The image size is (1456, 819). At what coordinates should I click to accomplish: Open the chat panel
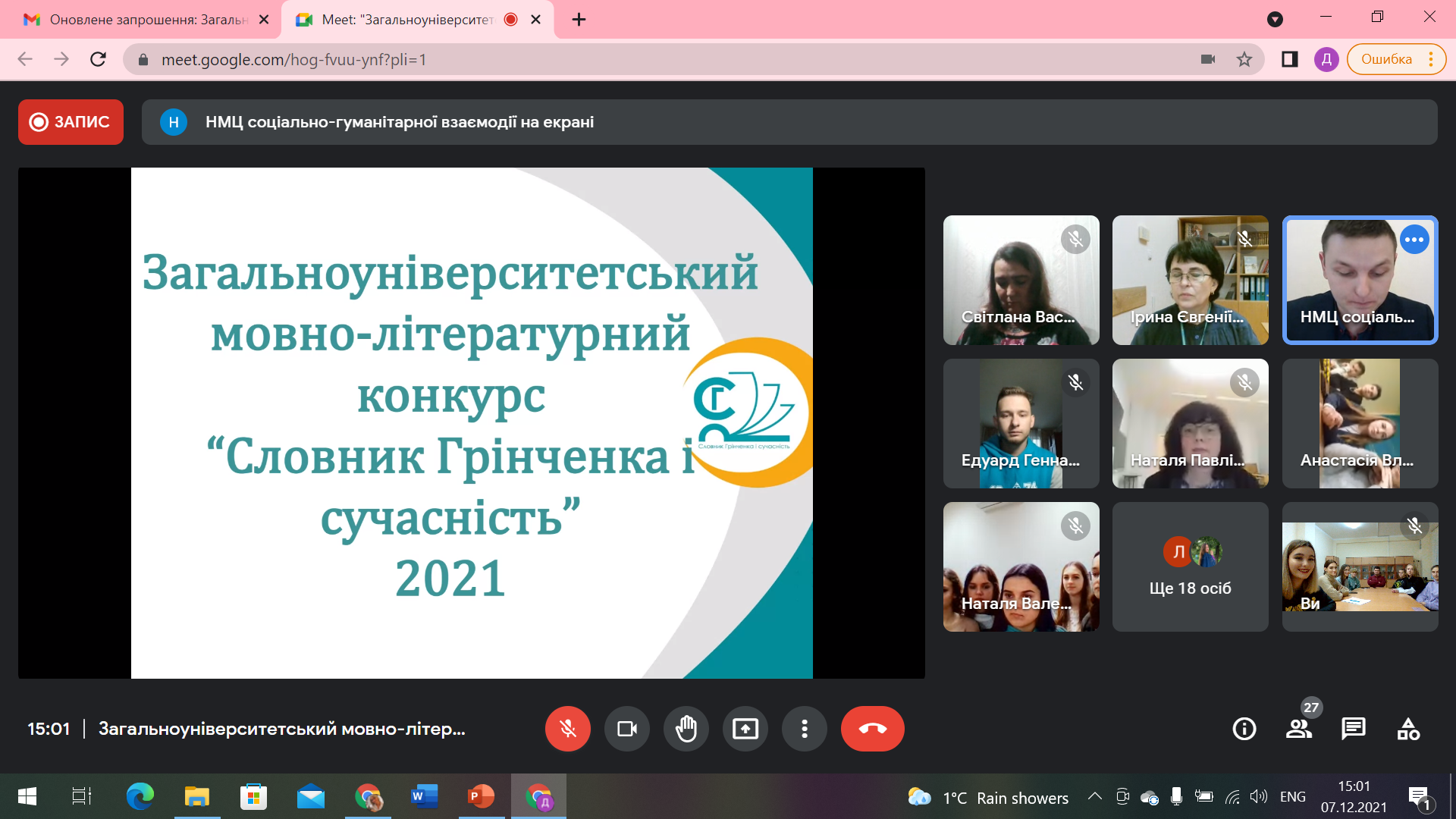(1353, 729)
